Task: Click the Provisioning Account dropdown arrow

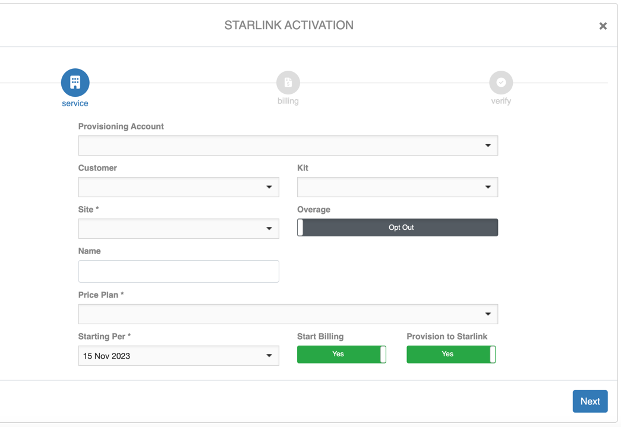Action: tap(488, 146)
